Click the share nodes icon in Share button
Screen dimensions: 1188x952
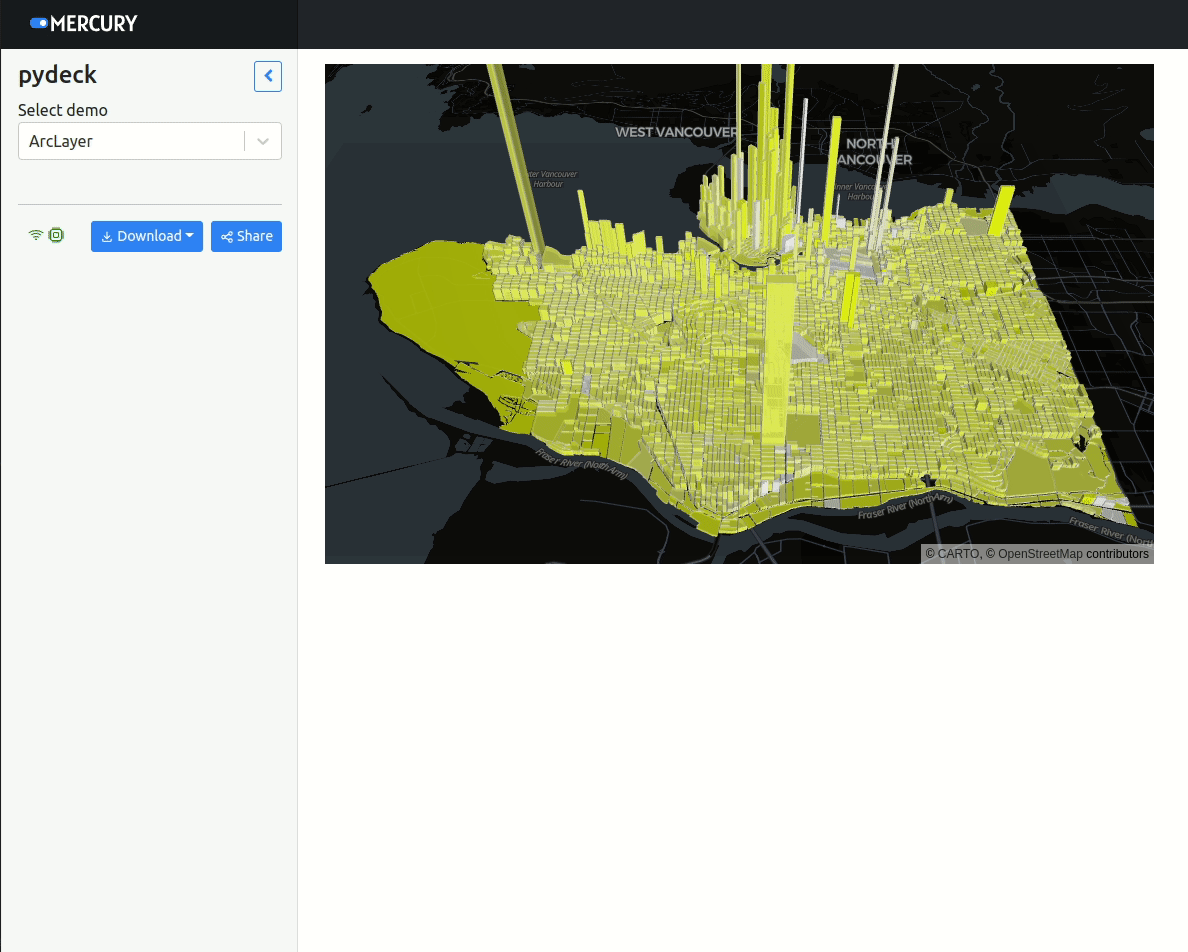(227, 237)
